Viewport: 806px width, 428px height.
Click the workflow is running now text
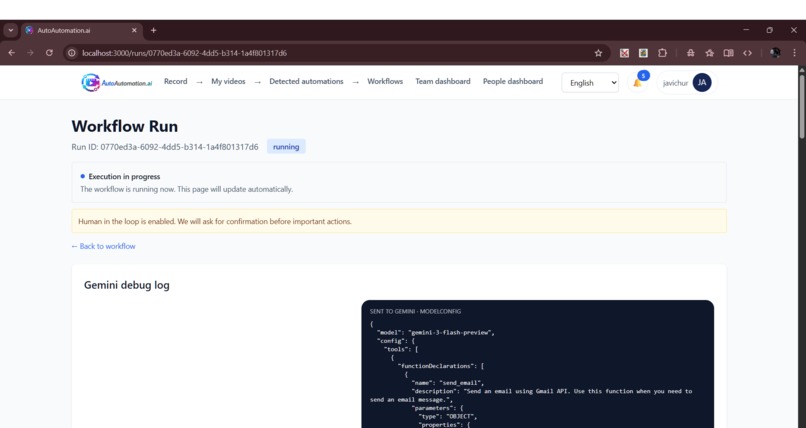pyautogui.click(x=187, y=189)
